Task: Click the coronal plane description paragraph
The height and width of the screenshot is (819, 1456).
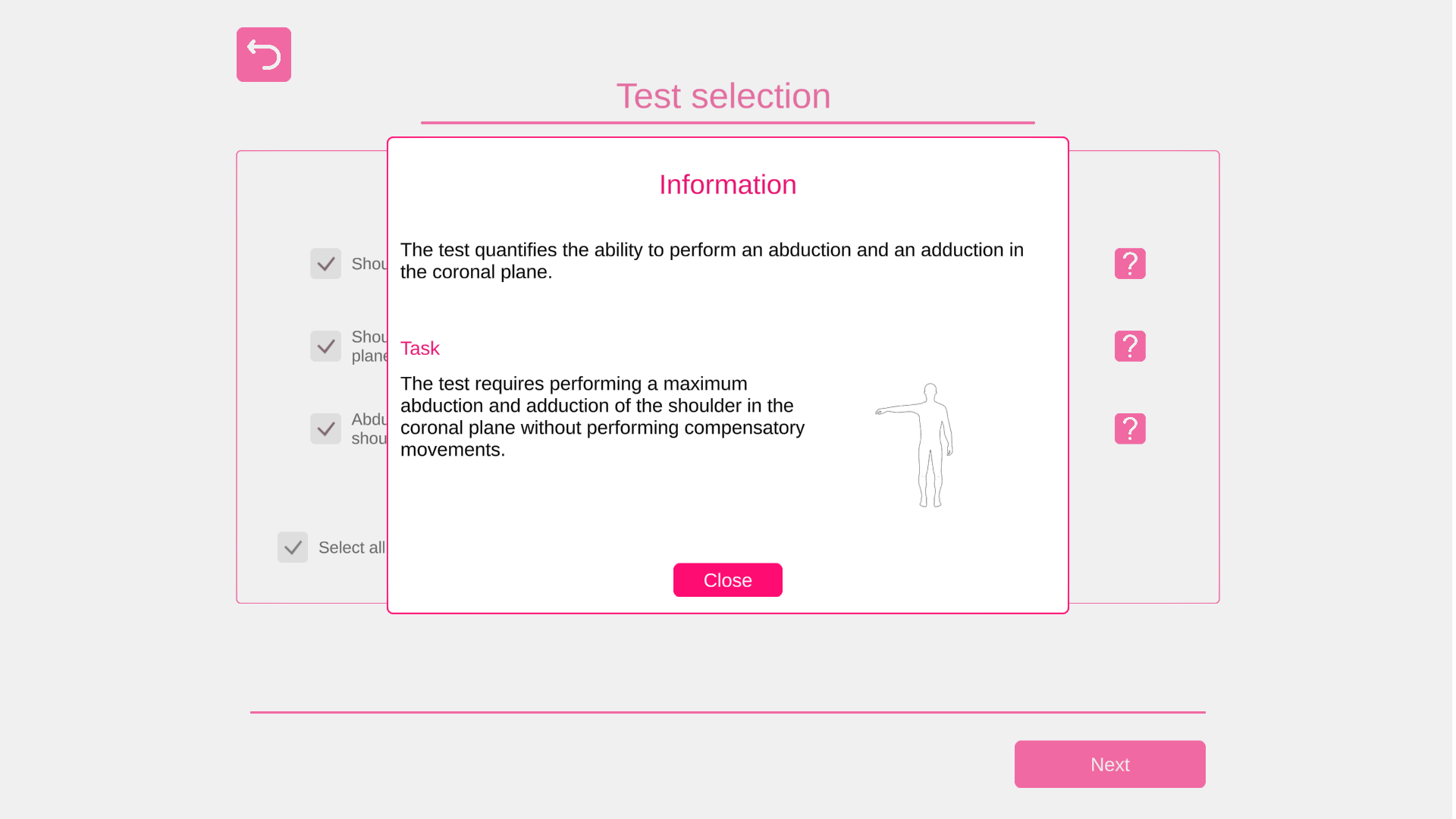Action: pyautogui.click(x=711, y=261)
